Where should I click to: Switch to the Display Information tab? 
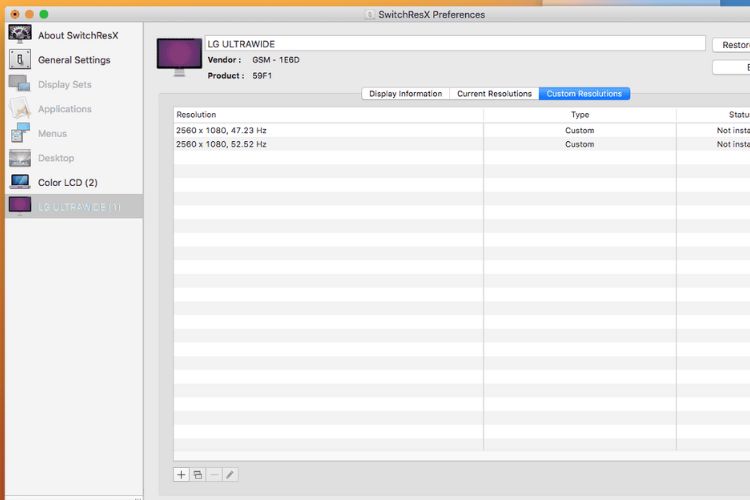click(x=406, y=94)
